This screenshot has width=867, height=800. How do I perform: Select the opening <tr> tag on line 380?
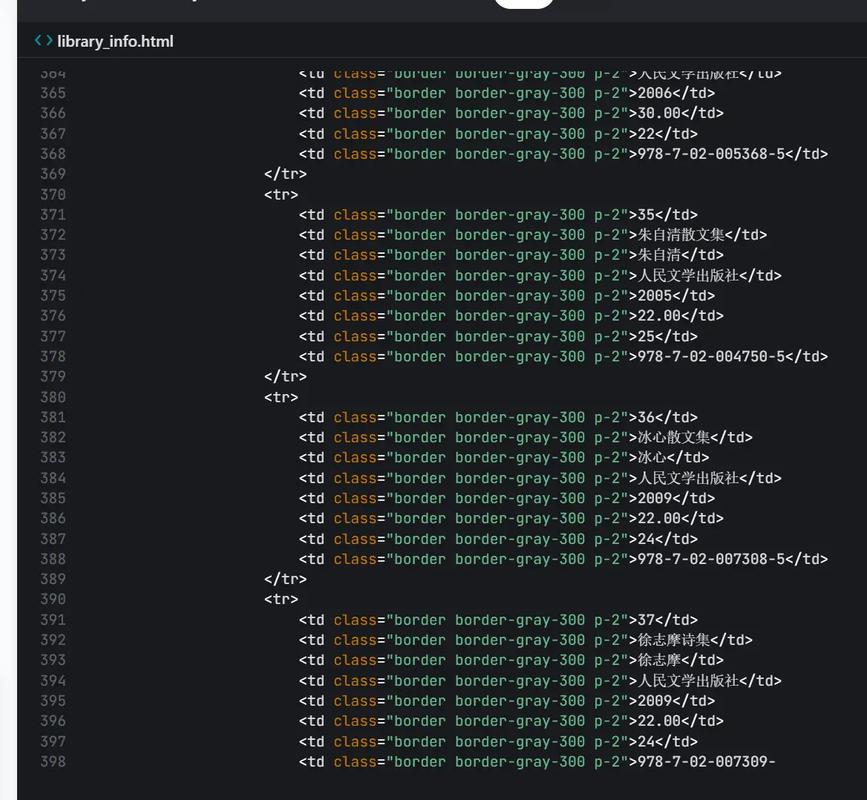pos(280,397)
